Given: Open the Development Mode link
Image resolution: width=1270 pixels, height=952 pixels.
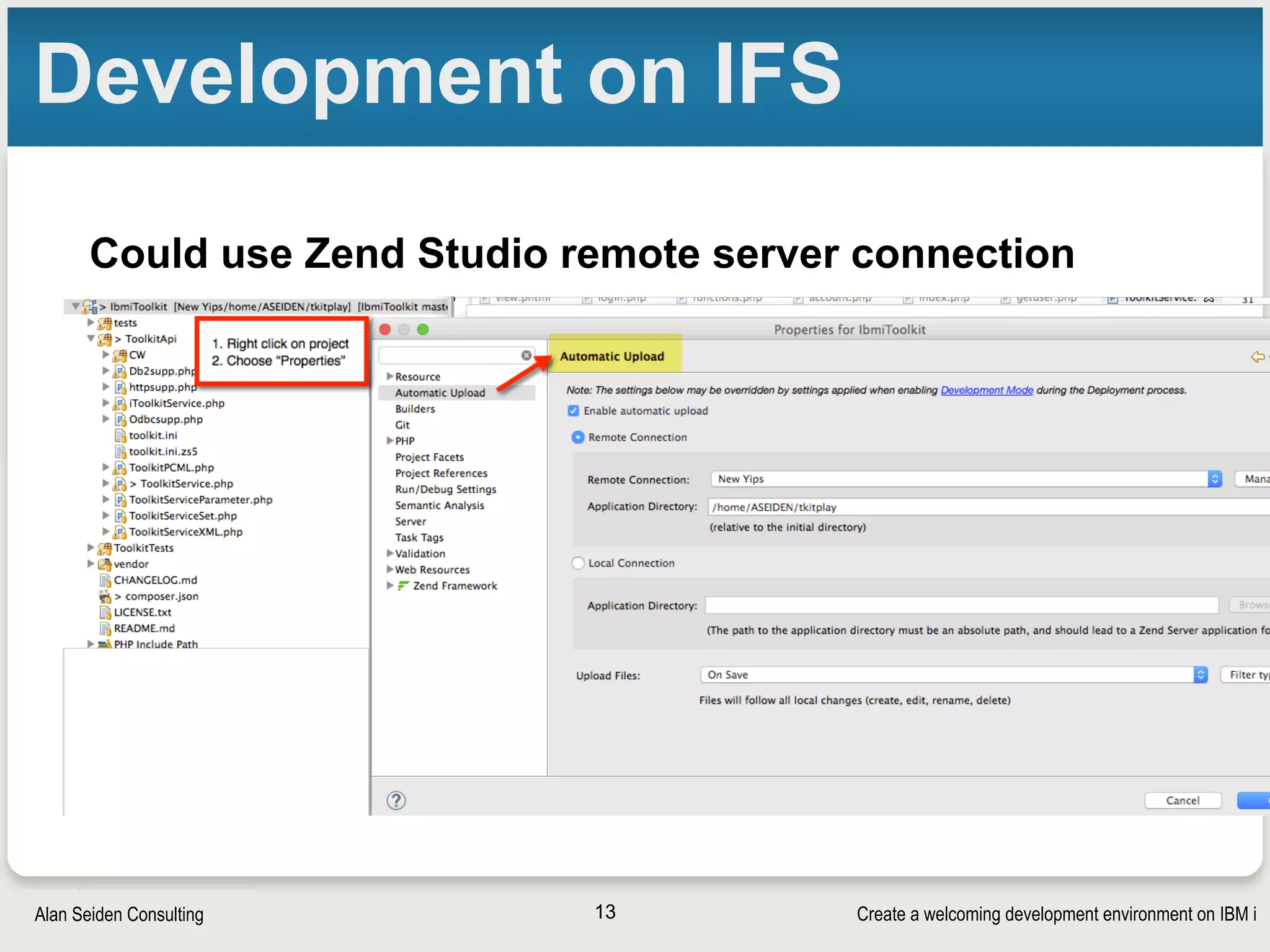Looking at the screenshot, I should coord(987,390).
